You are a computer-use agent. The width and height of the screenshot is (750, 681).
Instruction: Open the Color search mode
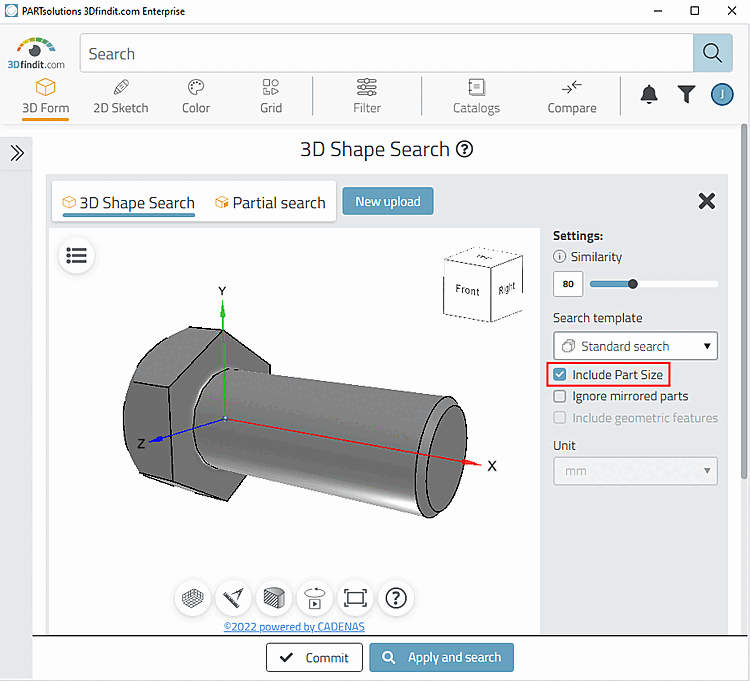(196, 96)
